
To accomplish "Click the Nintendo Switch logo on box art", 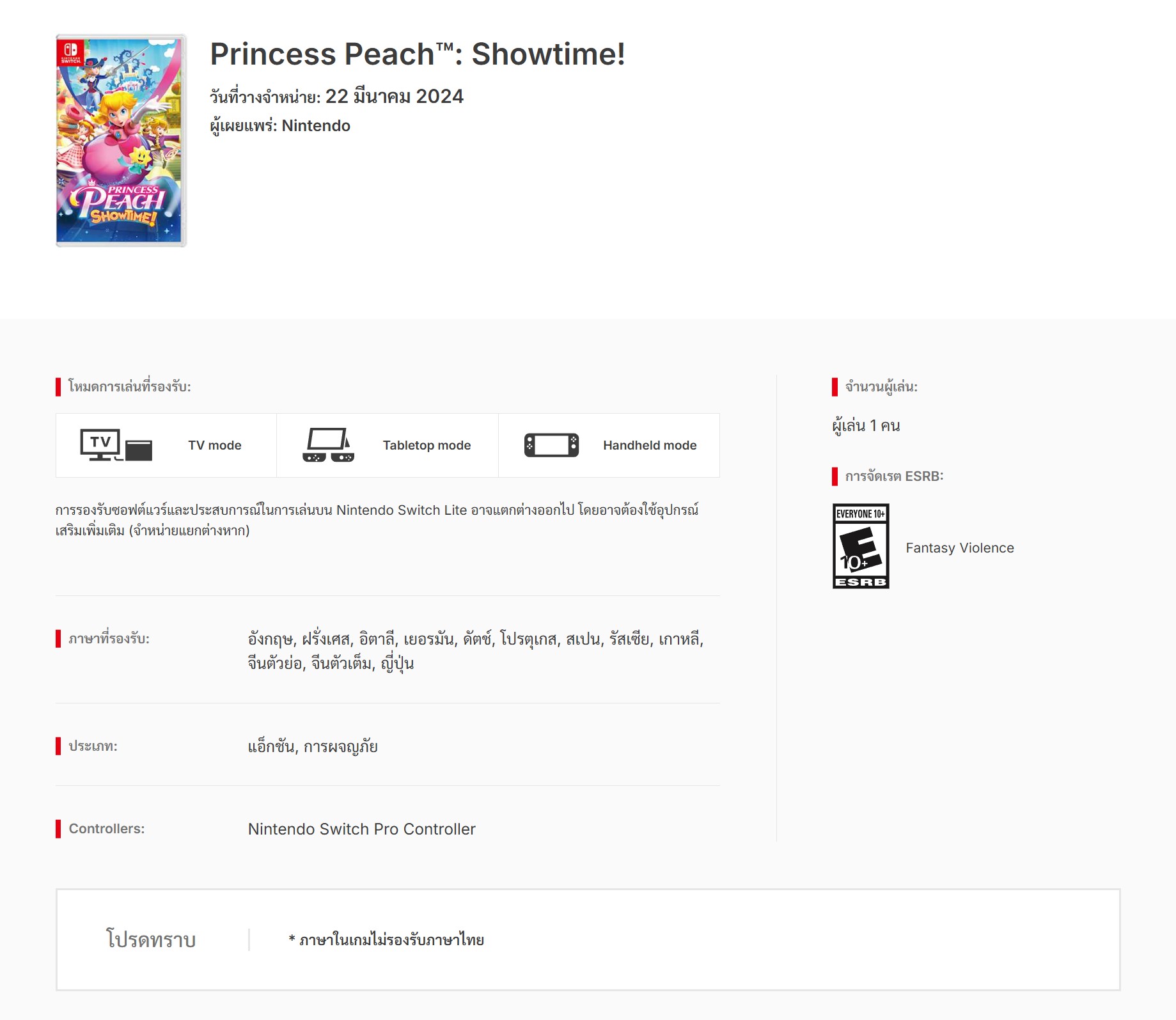I will [70, 52].
